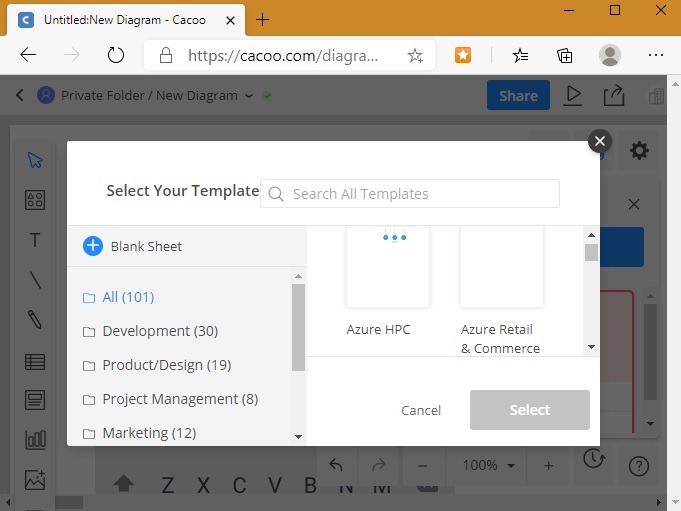681x511 pixels.
Task: Select the Text tool in sidebar
Action: coord(35,240)
